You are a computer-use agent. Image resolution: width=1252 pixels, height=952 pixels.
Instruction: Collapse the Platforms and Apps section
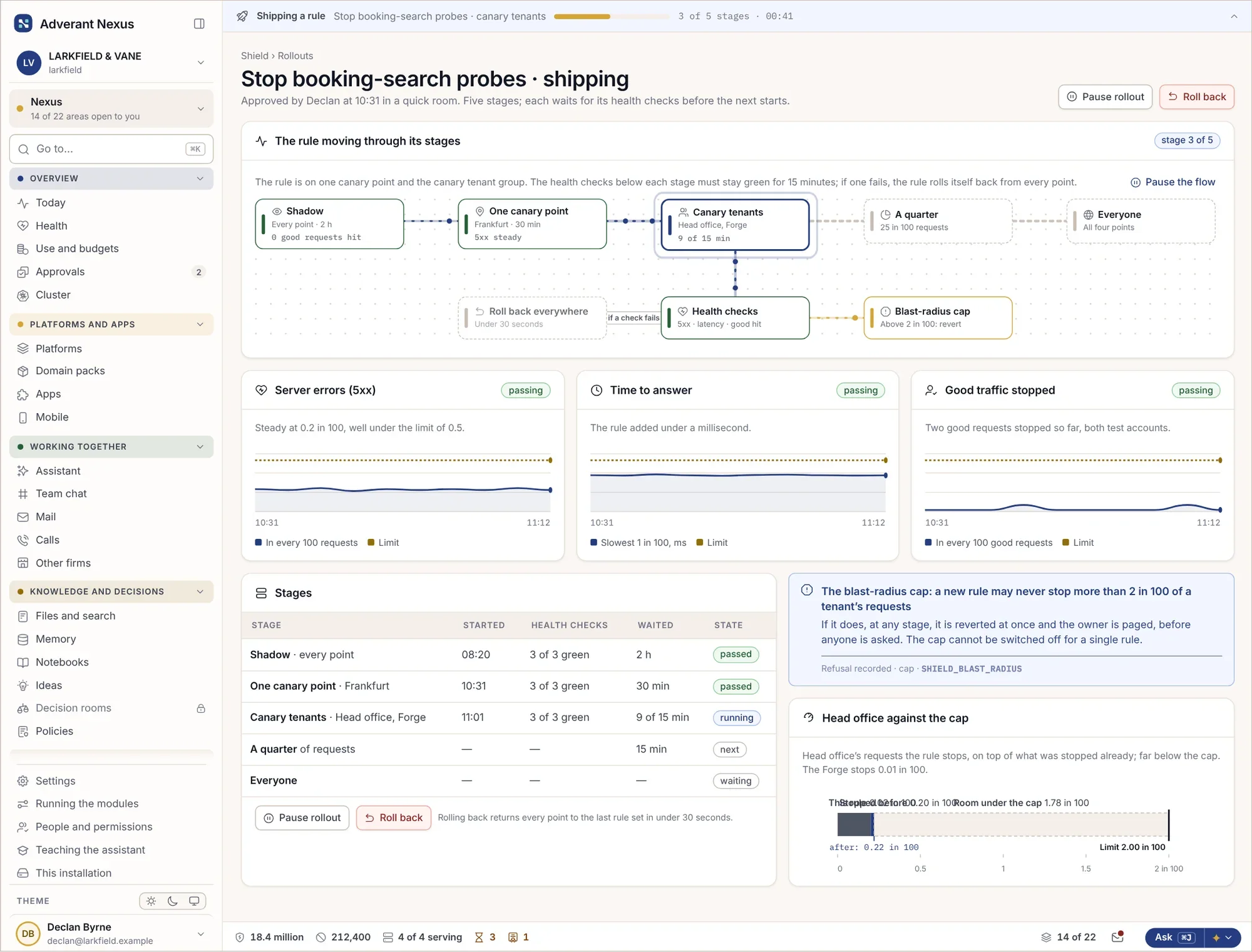[x=111, y=324]
